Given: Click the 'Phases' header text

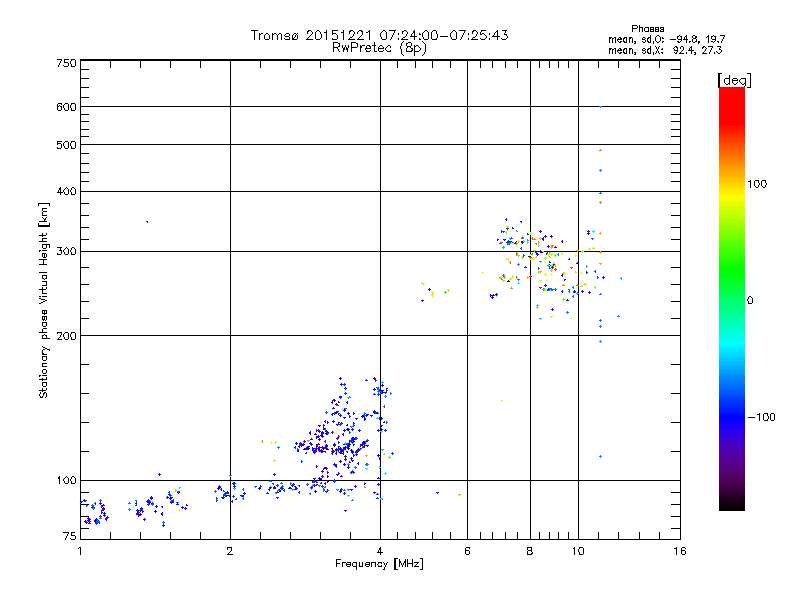Looking at the screenshot, I should click(x=647, y=29).
